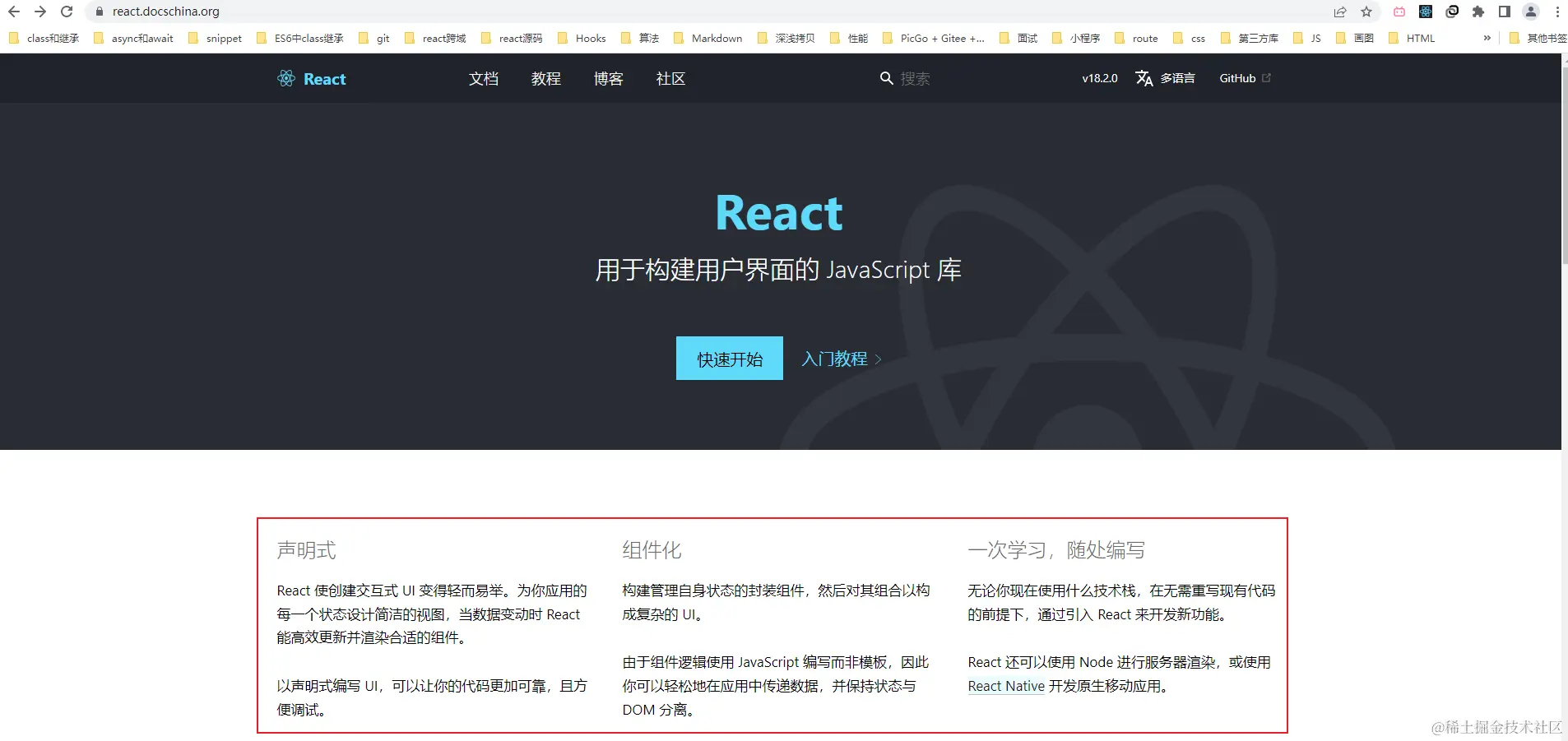
Task: Go back to the previous page
Action: 14,12
